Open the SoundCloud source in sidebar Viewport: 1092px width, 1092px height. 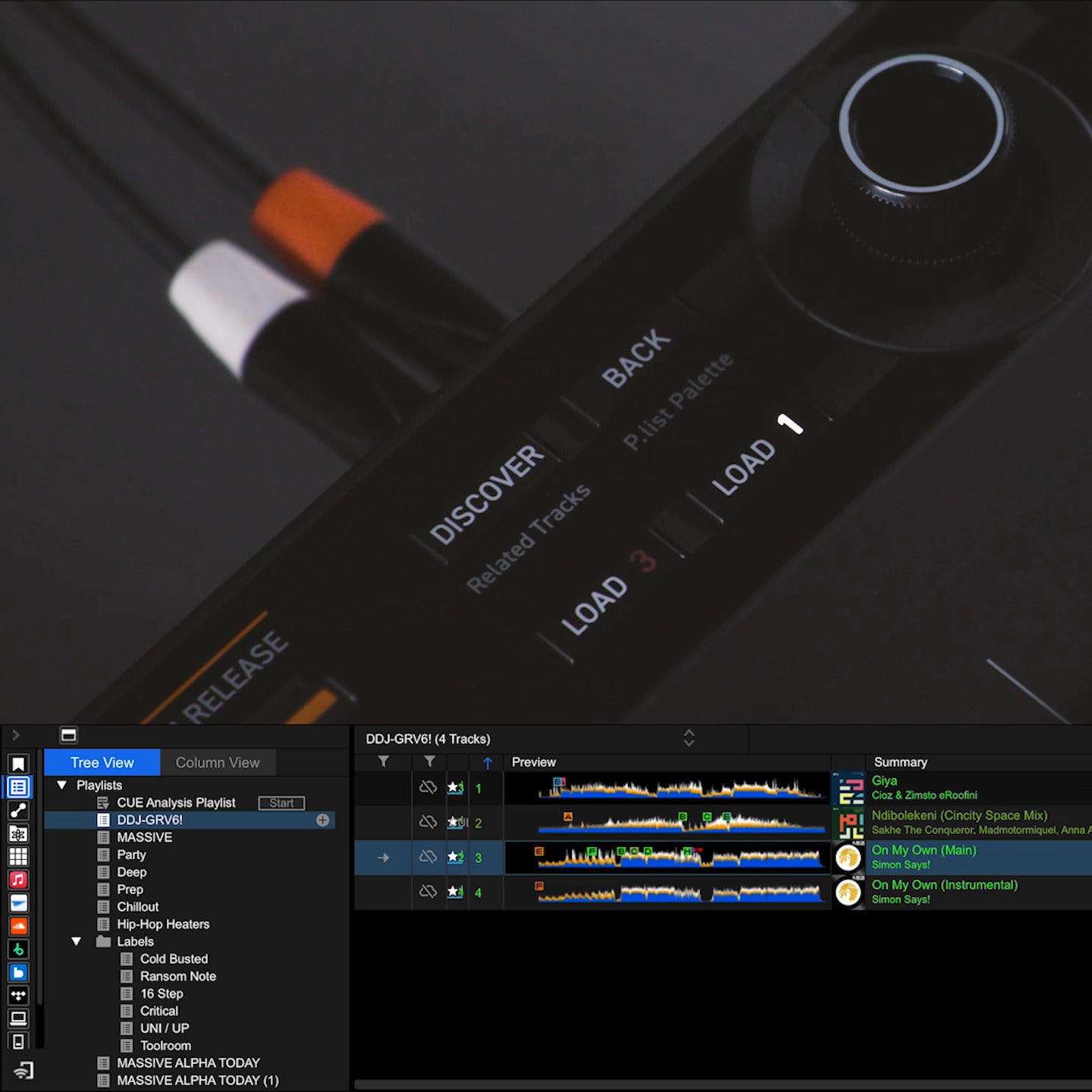coord(18,926)
